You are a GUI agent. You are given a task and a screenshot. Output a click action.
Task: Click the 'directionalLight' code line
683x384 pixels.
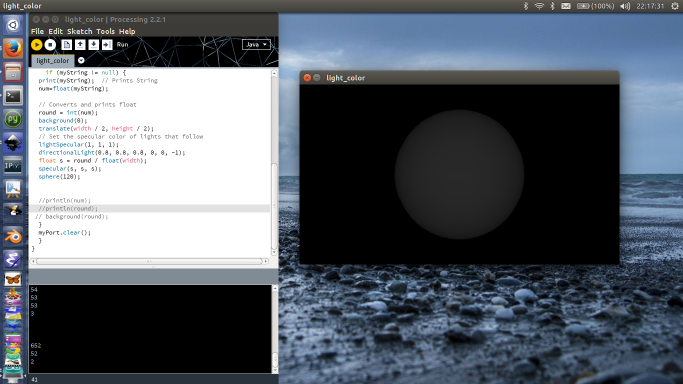click(x=112, y=152)
